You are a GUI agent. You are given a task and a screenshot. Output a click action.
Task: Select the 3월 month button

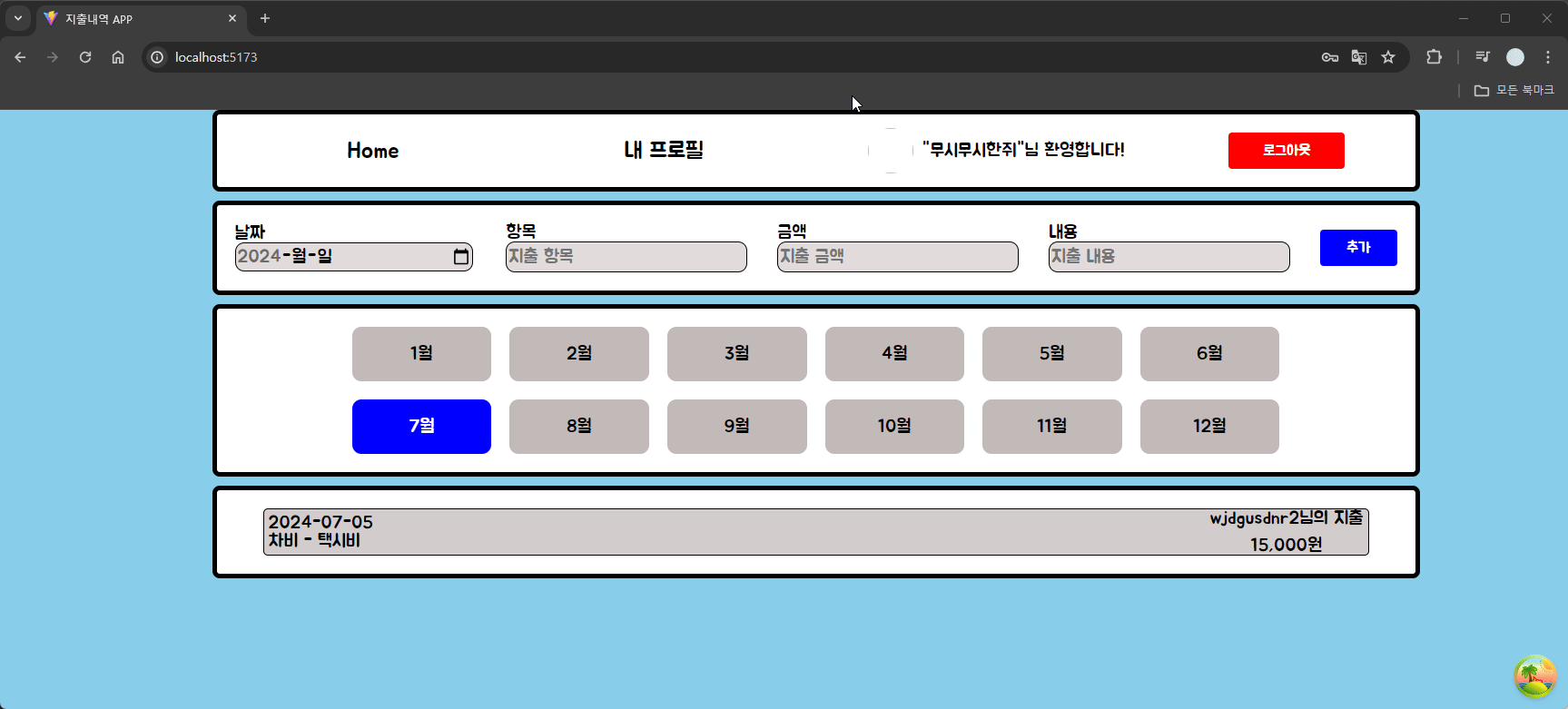coord(737,354)
